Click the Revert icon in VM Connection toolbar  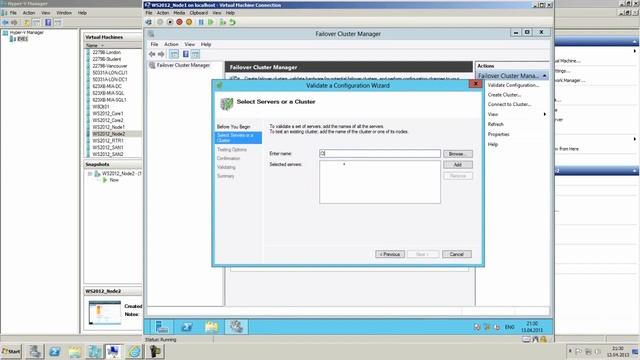pos(232,22)
